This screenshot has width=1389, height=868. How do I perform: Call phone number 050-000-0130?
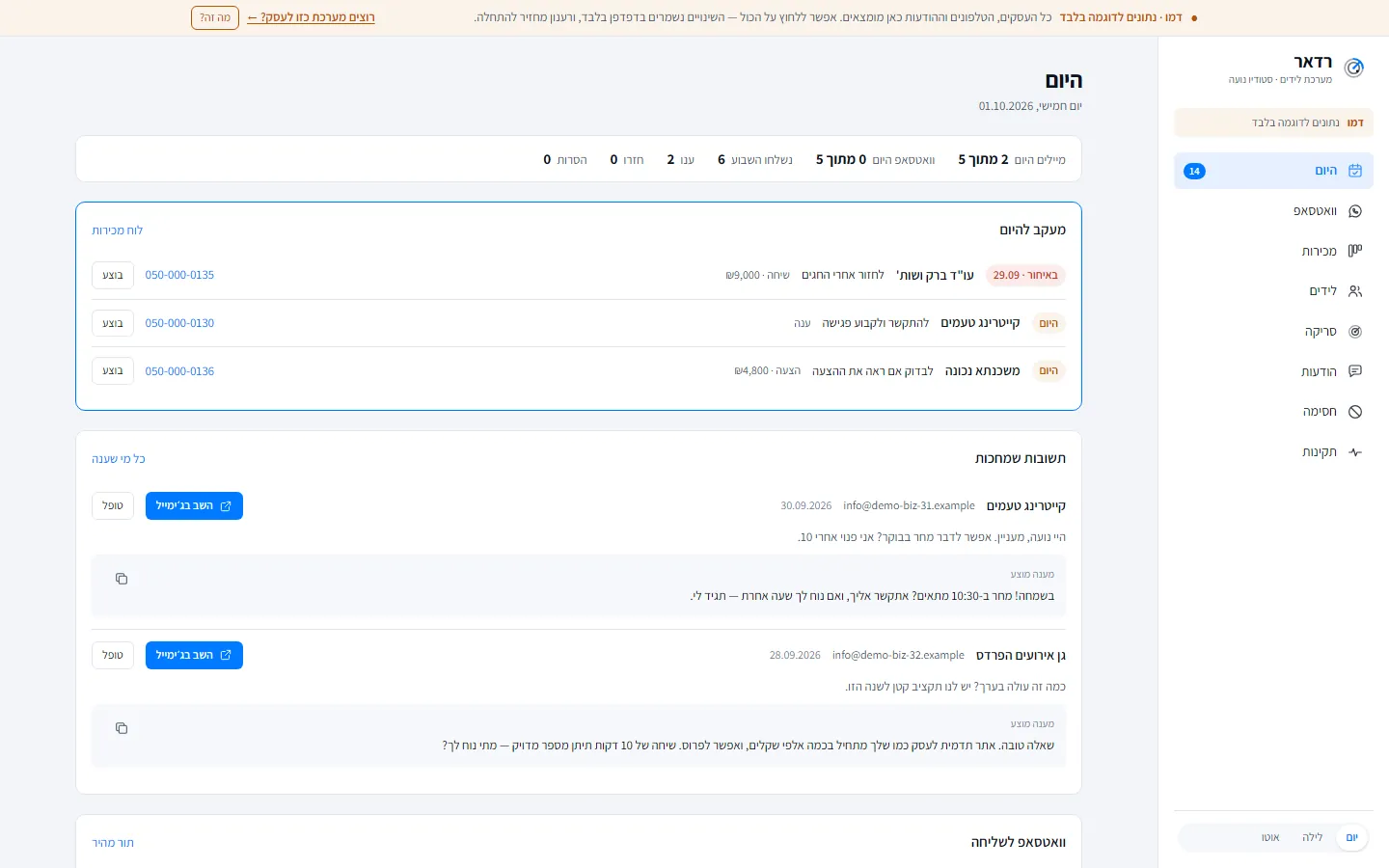tap(179, 323)
